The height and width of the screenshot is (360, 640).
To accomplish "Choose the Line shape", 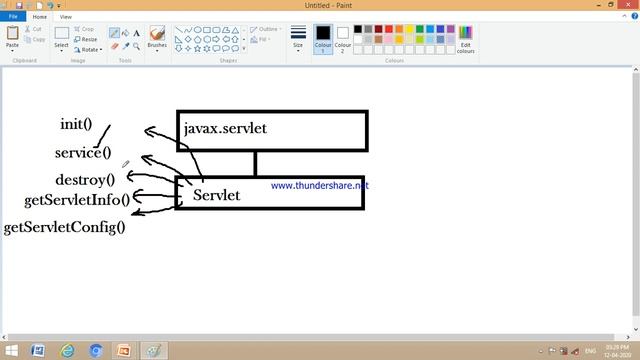I will tap(178, 30).
